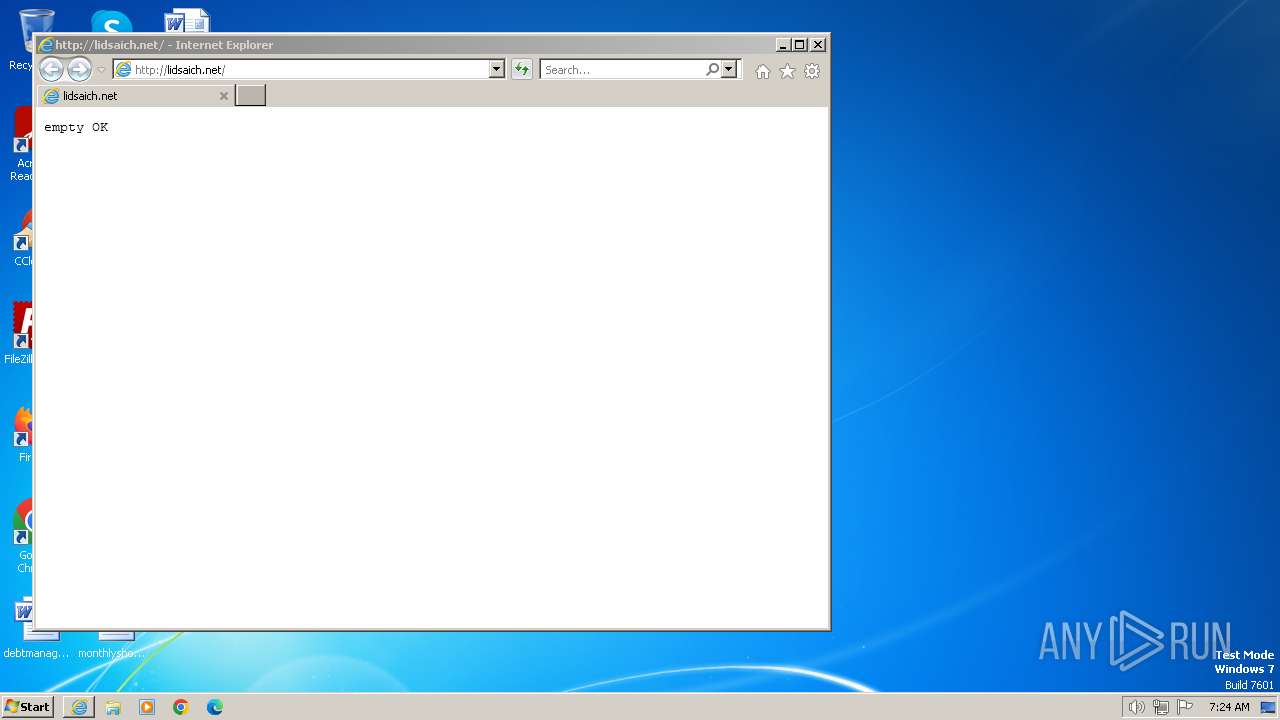Select the lidsaich.net tab
The width and height of the screenshot is (1280, 720).
(136, 96)
